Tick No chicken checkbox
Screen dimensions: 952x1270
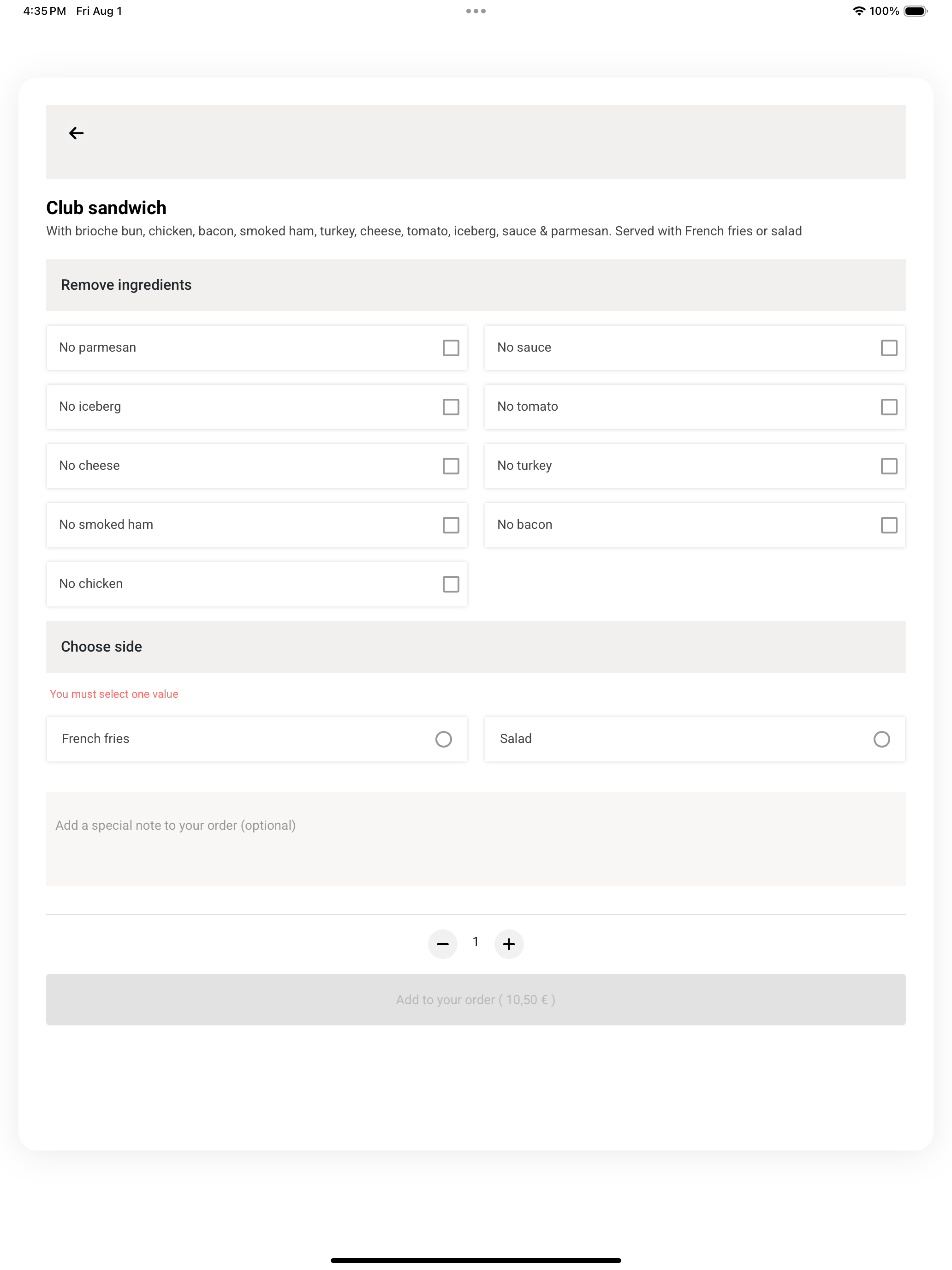tap(451, 585)
